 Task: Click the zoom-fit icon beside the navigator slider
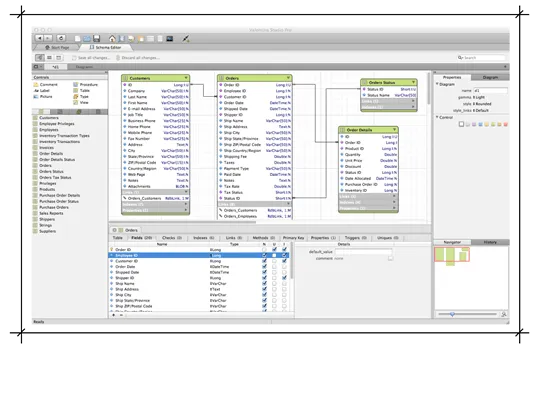tap(504, 314)
